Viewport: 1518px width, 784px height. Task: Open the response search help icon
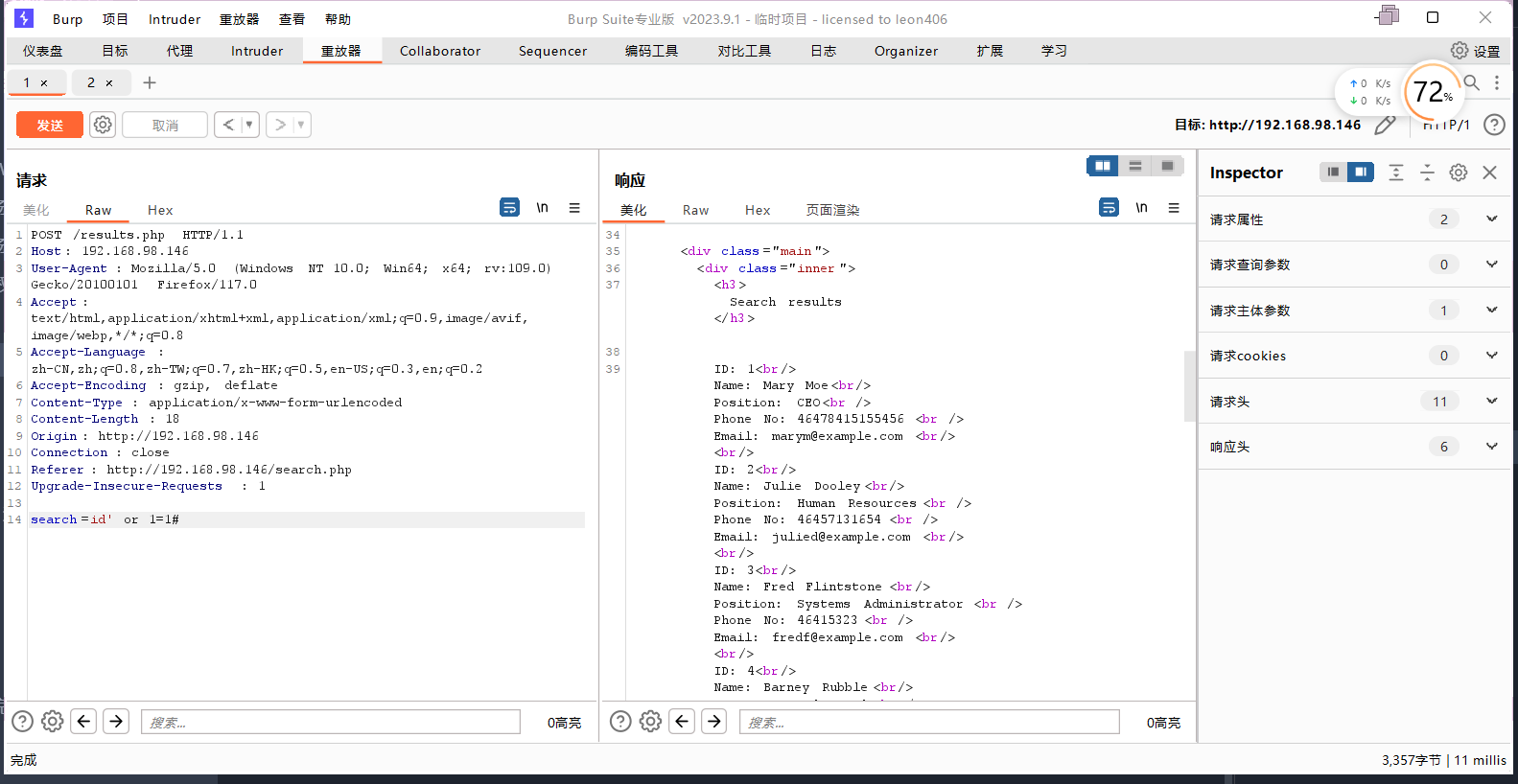621,722
